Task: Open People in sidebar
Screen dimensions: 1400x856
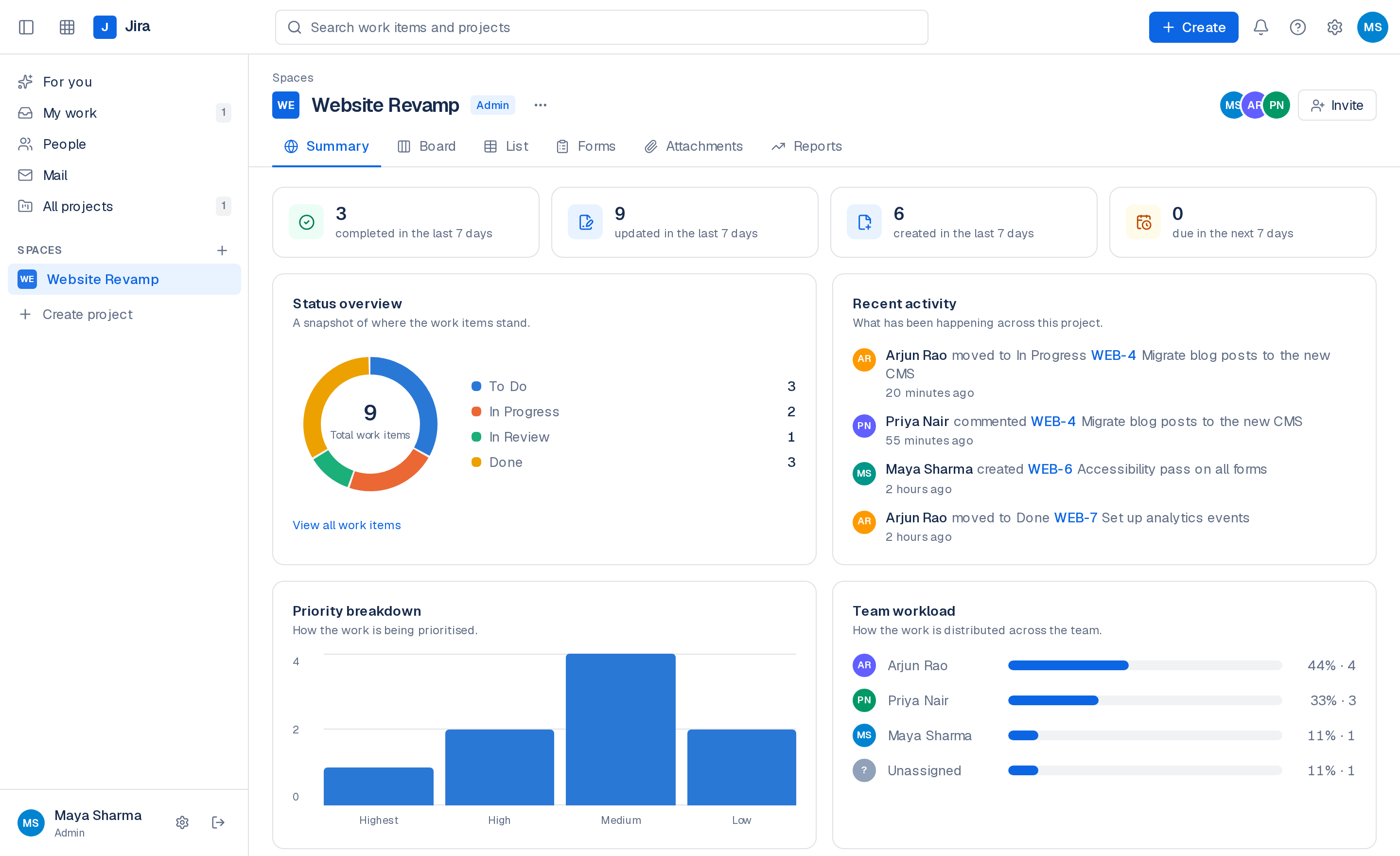Action: (124, 144)
